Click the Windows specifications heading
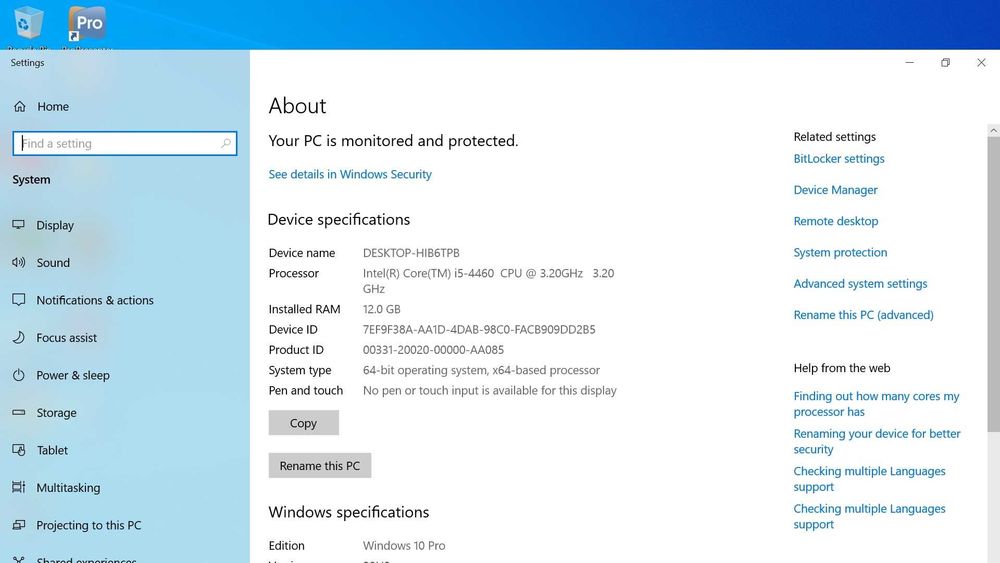 point(349,512)
